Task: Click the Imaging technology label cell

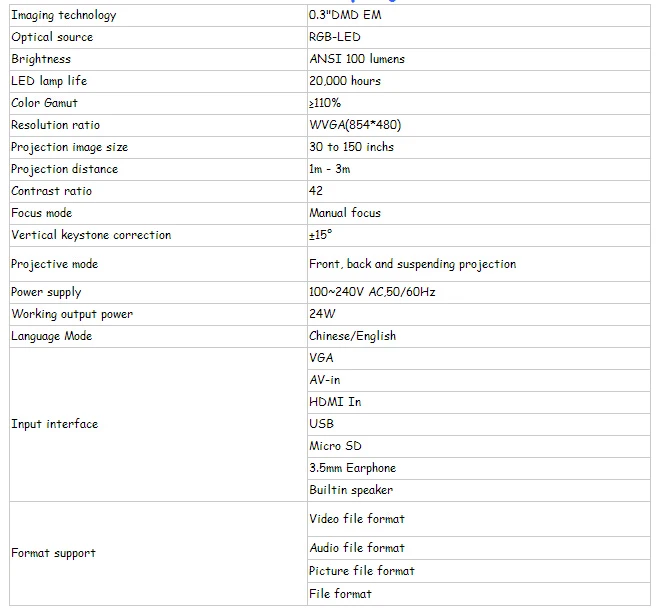Action: (158, 16)
